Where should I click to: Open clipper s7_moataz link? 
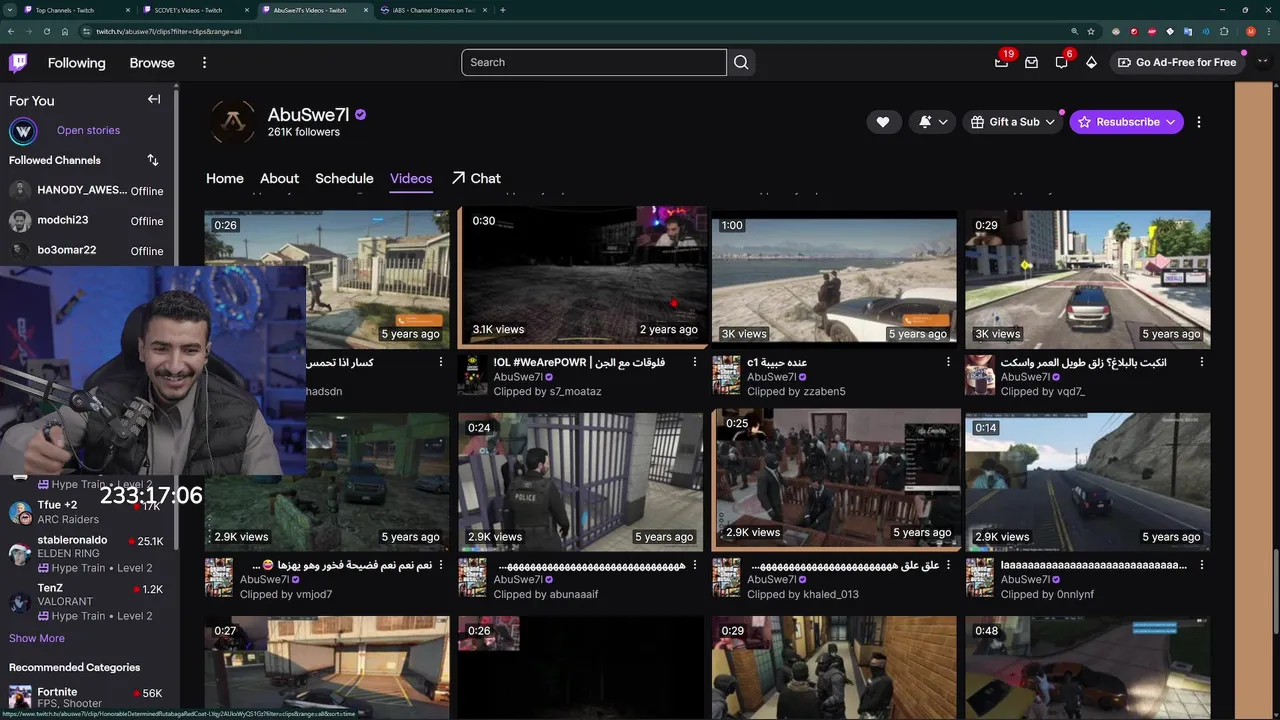click(x=575, y=391)
